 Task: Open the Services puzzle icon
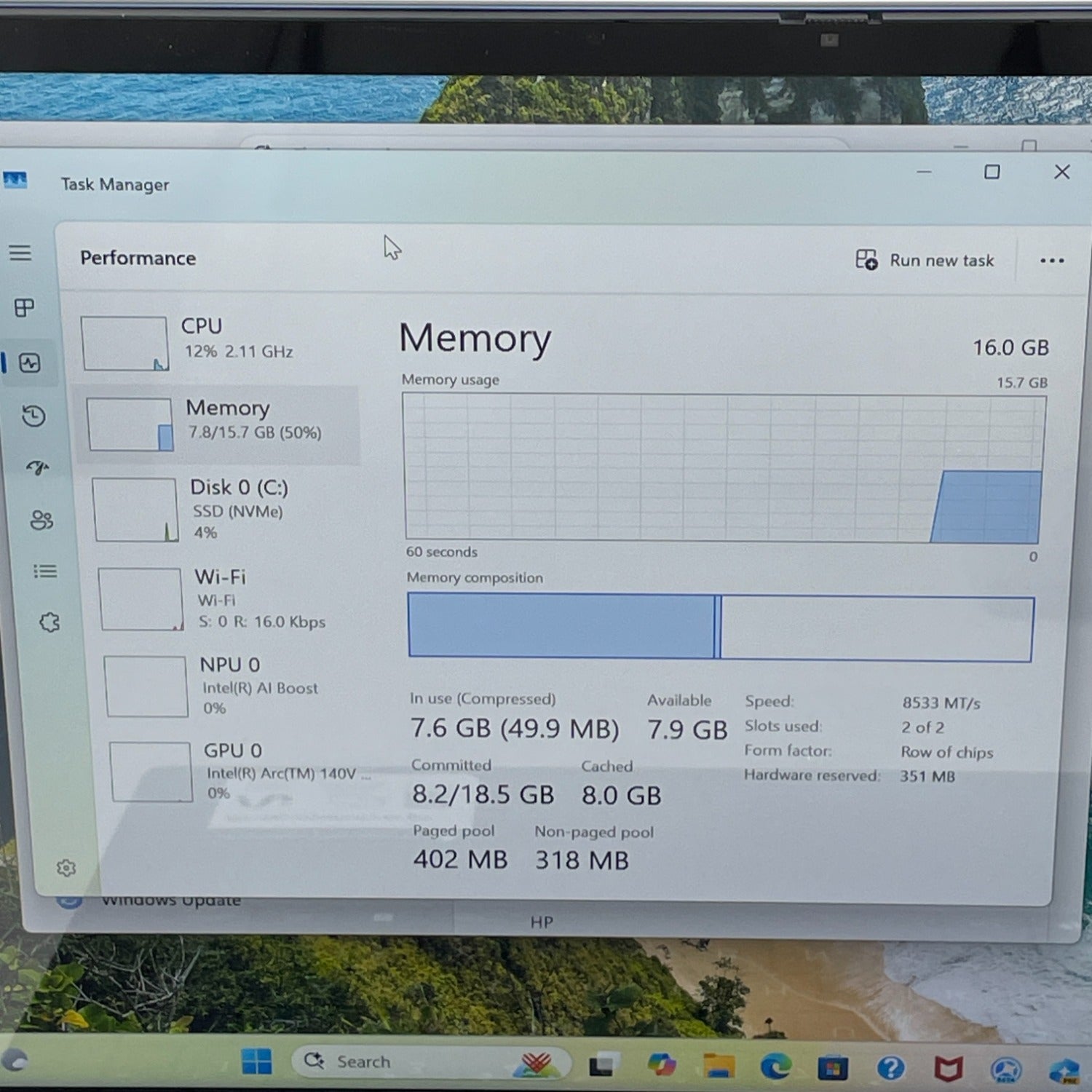pyautogui.click(x=50, y=622)
